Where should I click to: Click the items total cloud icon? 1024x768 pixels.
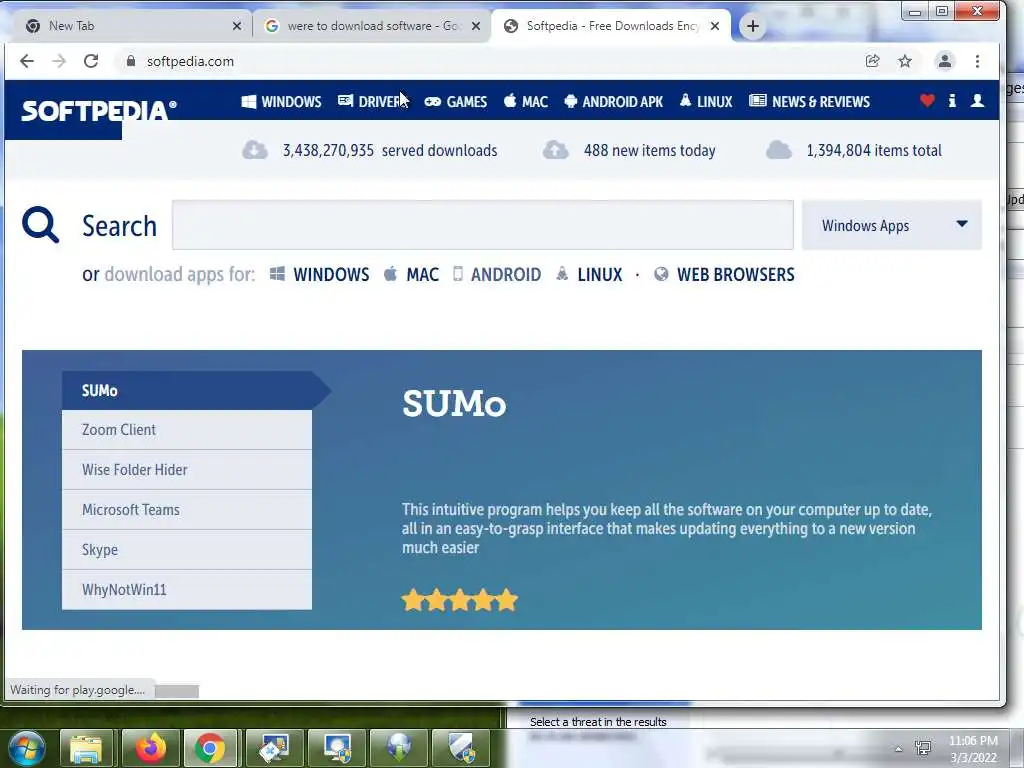(778, 150)
